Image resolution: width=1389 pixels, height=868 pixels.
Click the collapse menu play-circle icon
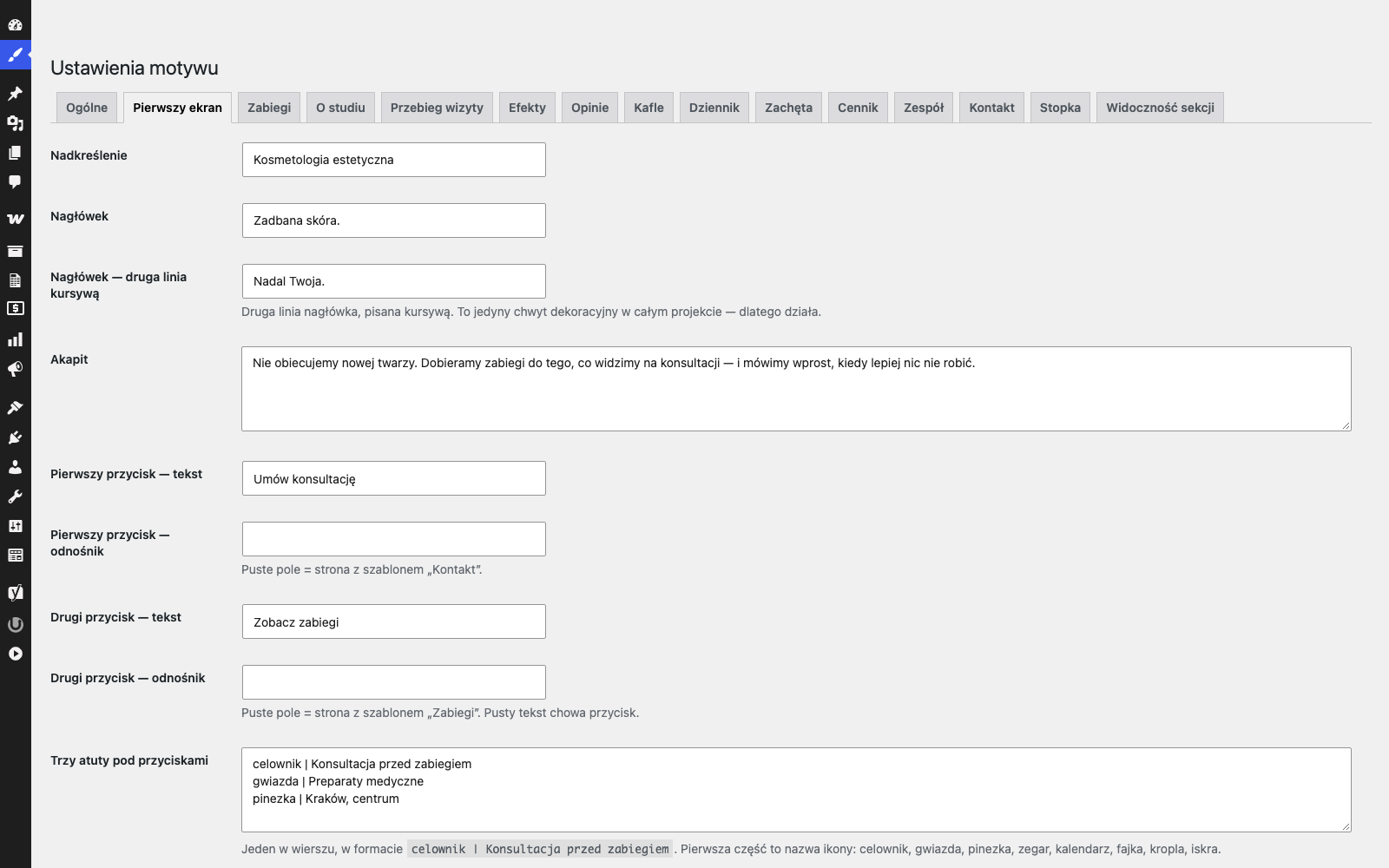(15, 654)
